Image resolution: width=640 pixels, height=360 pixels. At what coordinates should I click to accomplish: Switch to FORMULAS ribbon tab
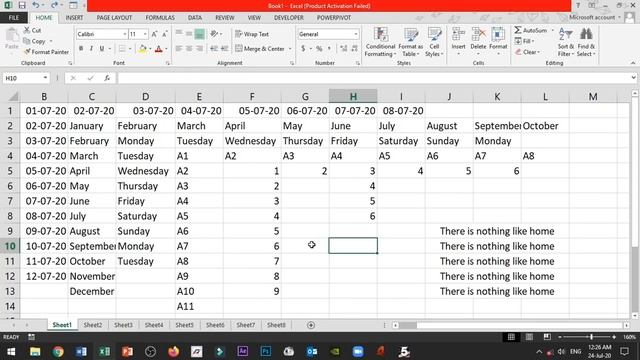tap(160, 18)
